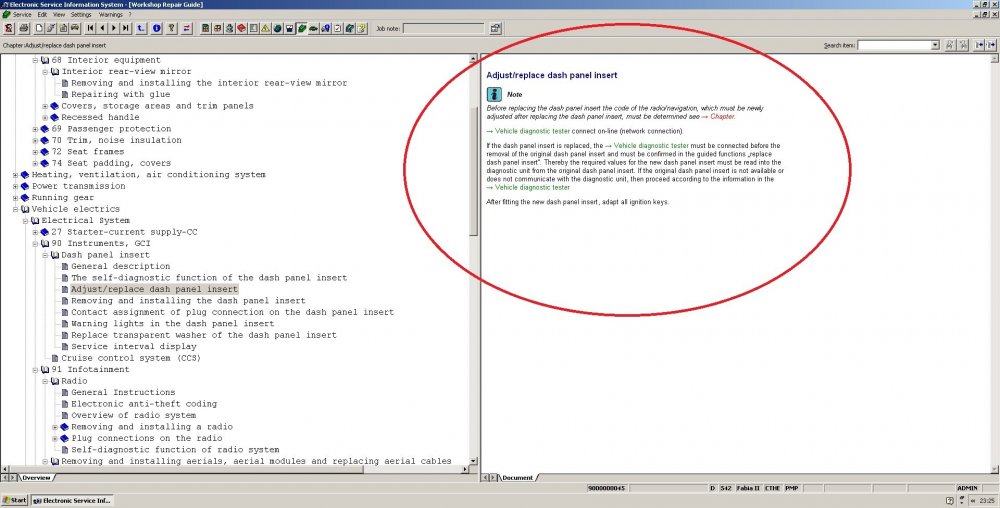Open 'Cruise control system (CCS)' item

[131, 358]
